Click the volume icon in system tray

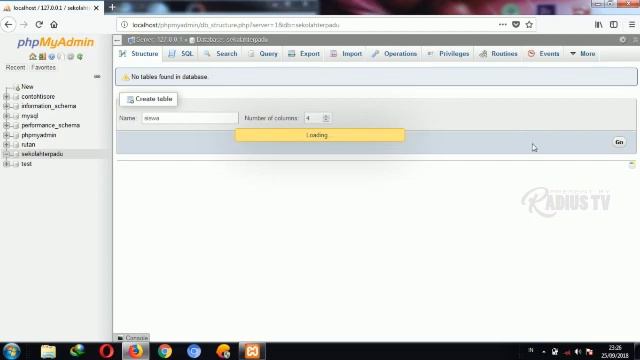578,351
